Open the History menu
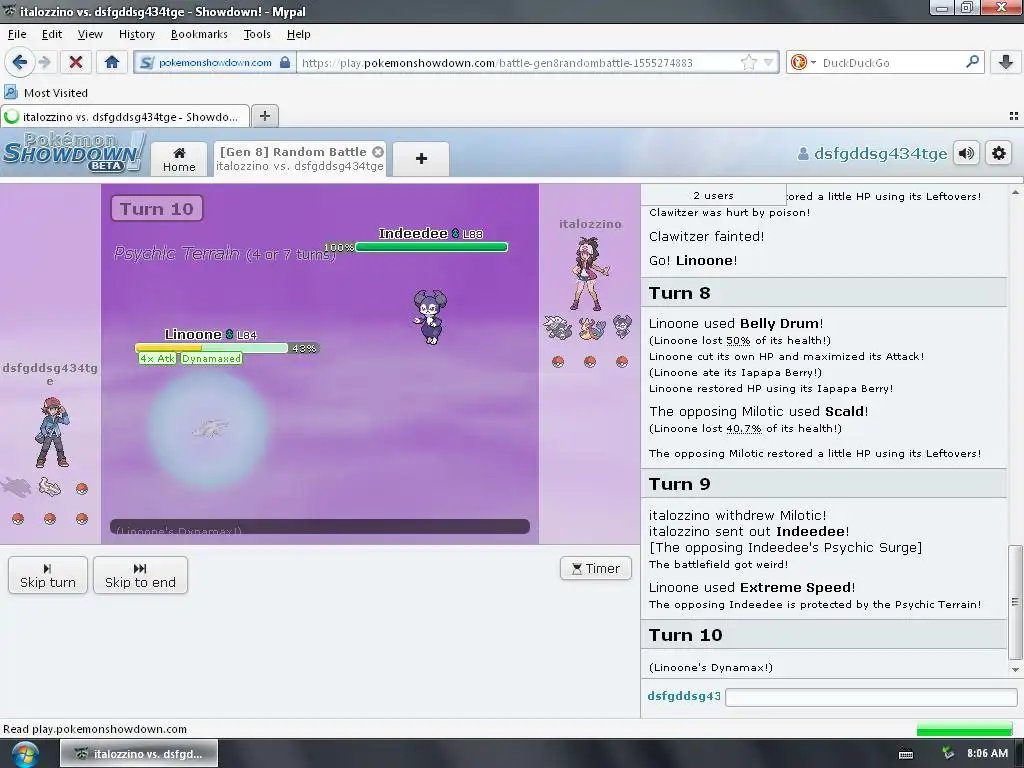 click(136, 34)
